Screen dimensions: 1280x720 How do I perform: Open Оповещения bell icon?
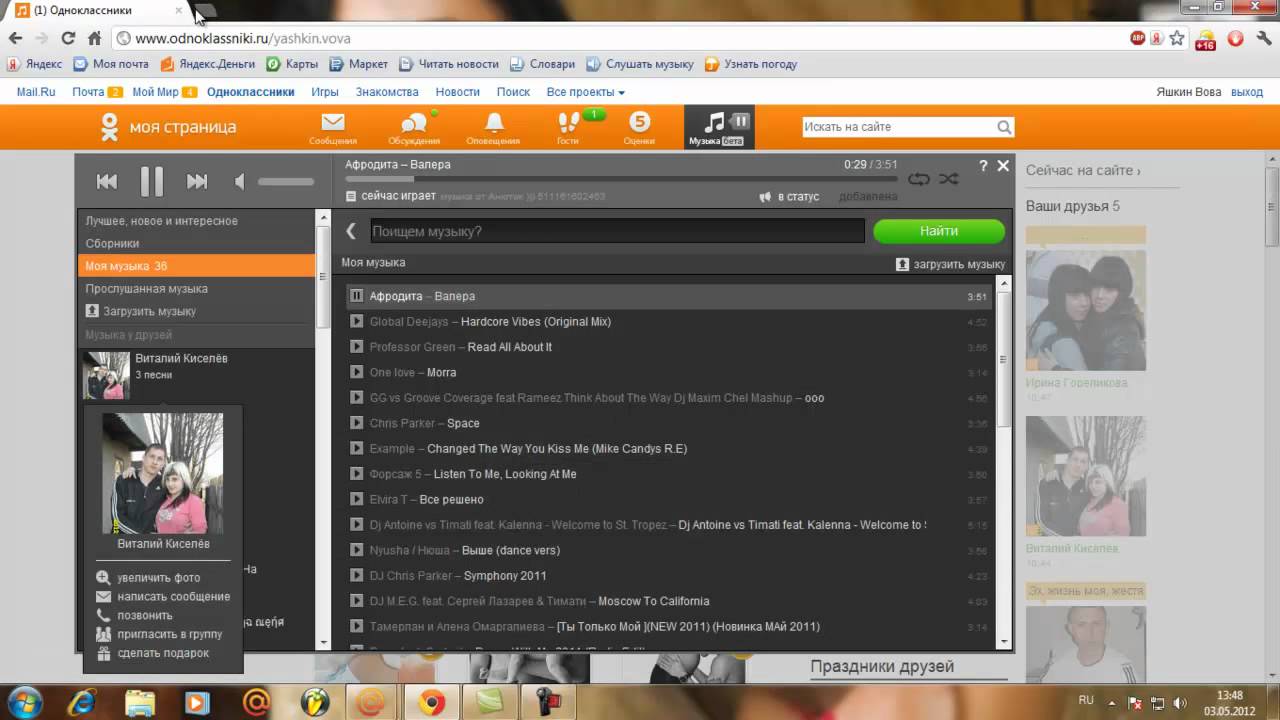click(493, 128)
